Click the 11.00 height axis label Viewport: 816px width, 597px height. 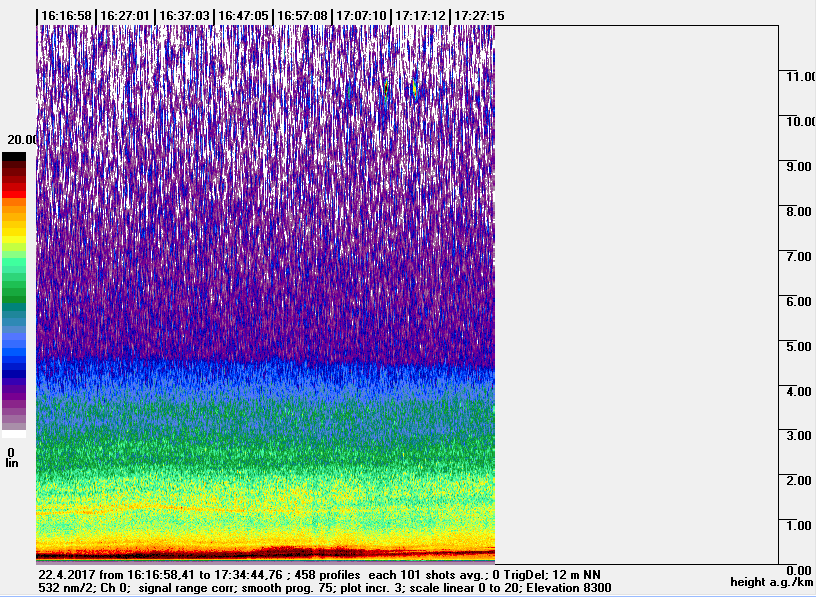[800, 77]
